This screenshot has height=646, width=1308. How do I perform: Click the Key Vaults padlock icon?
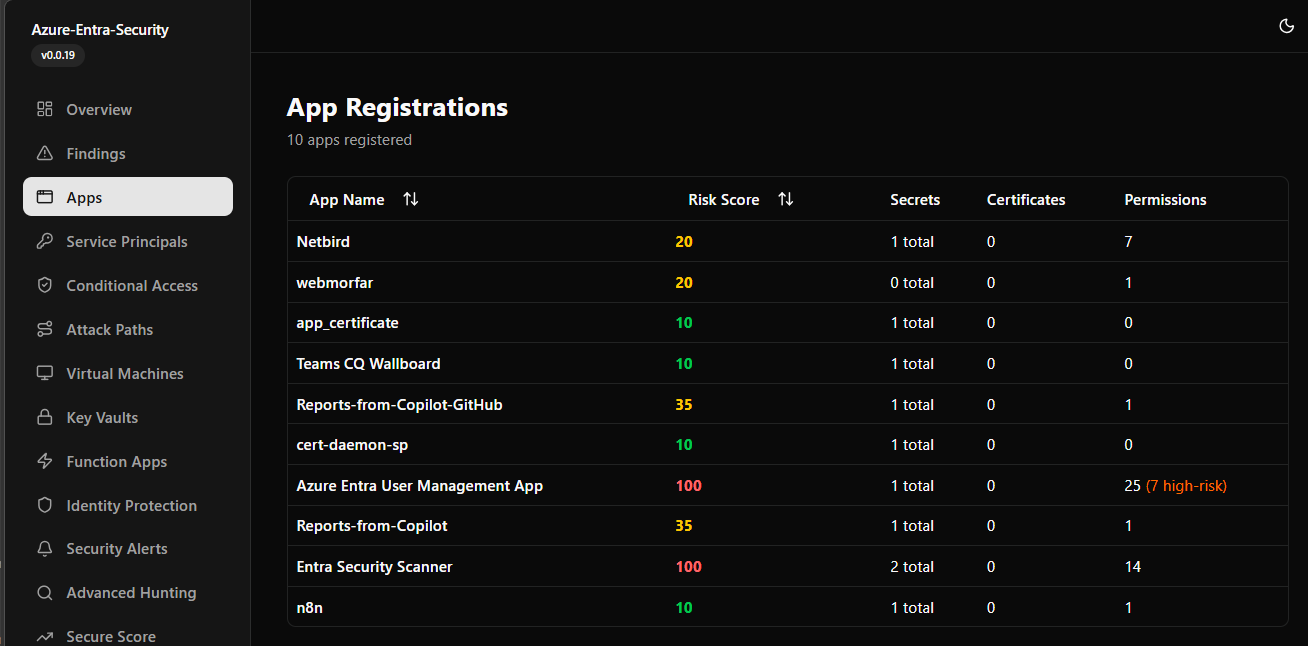click(x=44, y=417)
